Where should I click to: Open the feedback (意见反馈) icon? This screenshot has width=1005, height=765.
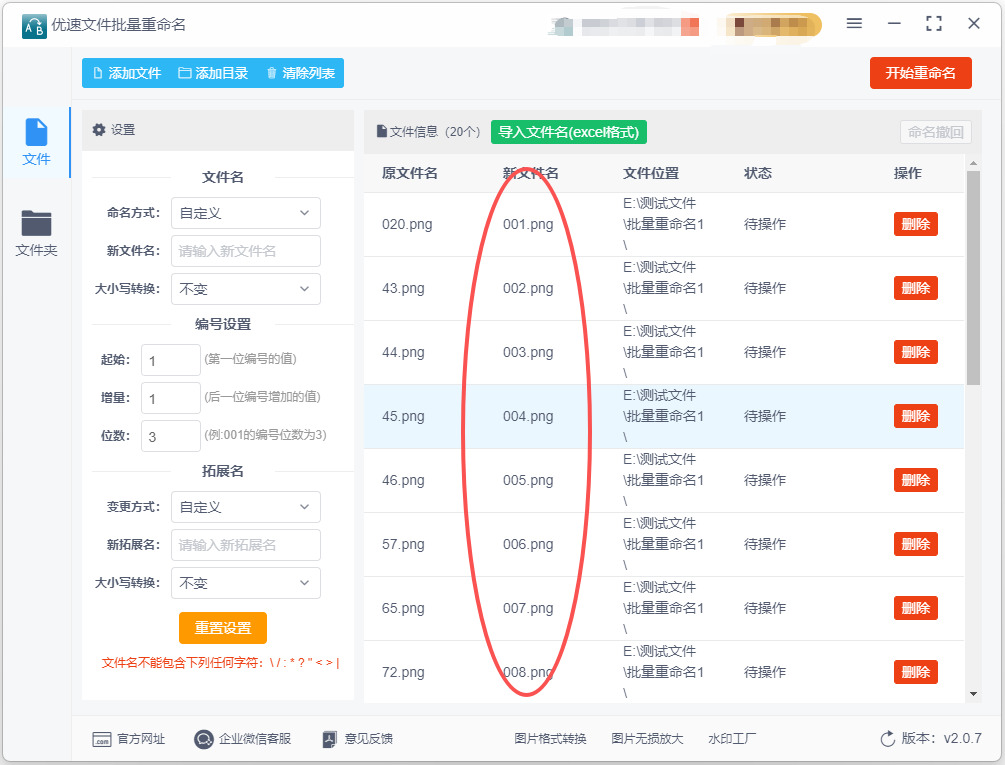tap(332, 739)
